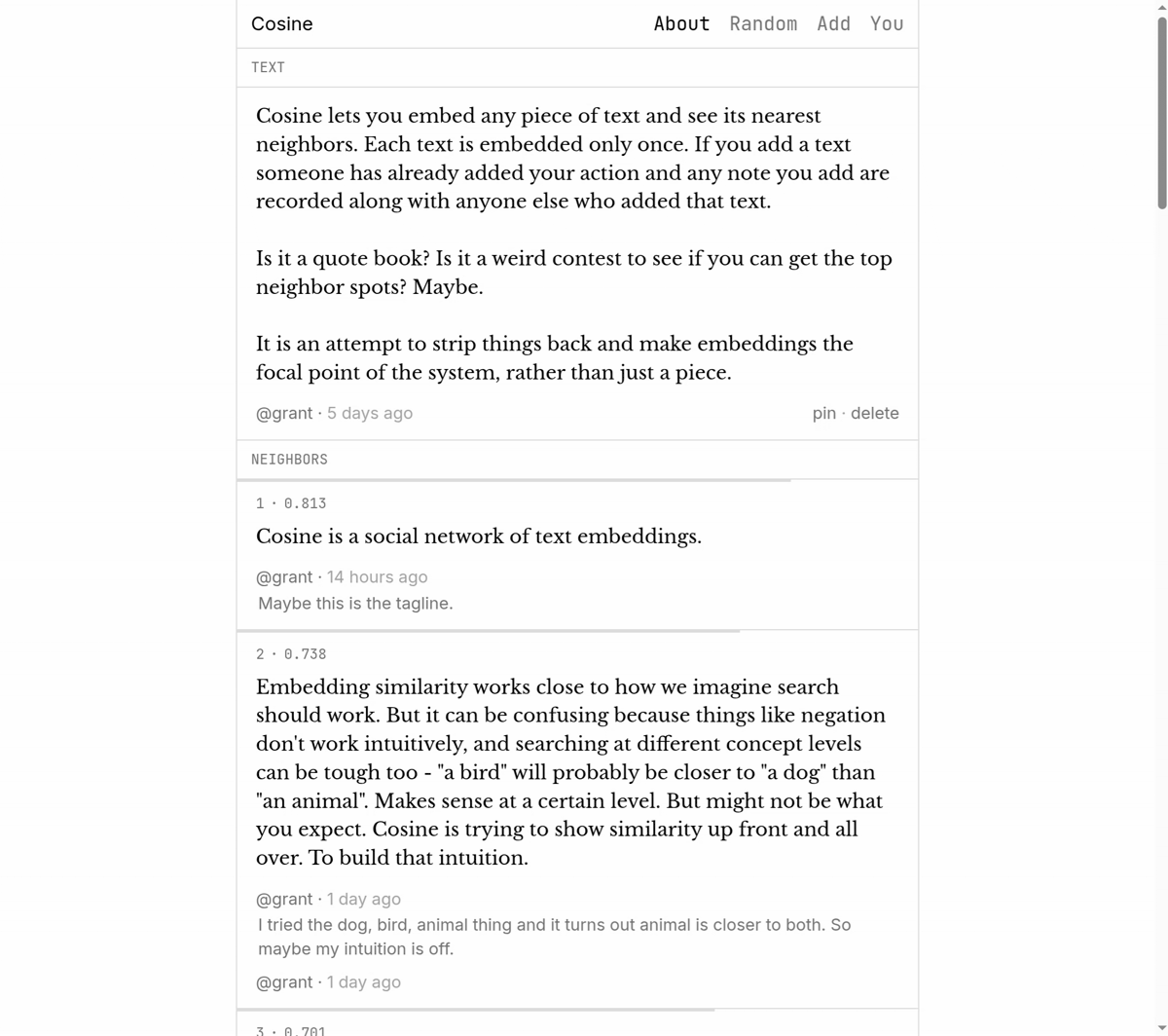This screenshot has width=1168, height=1036.
Task: Select the You nav item
Action: point(887,24)
